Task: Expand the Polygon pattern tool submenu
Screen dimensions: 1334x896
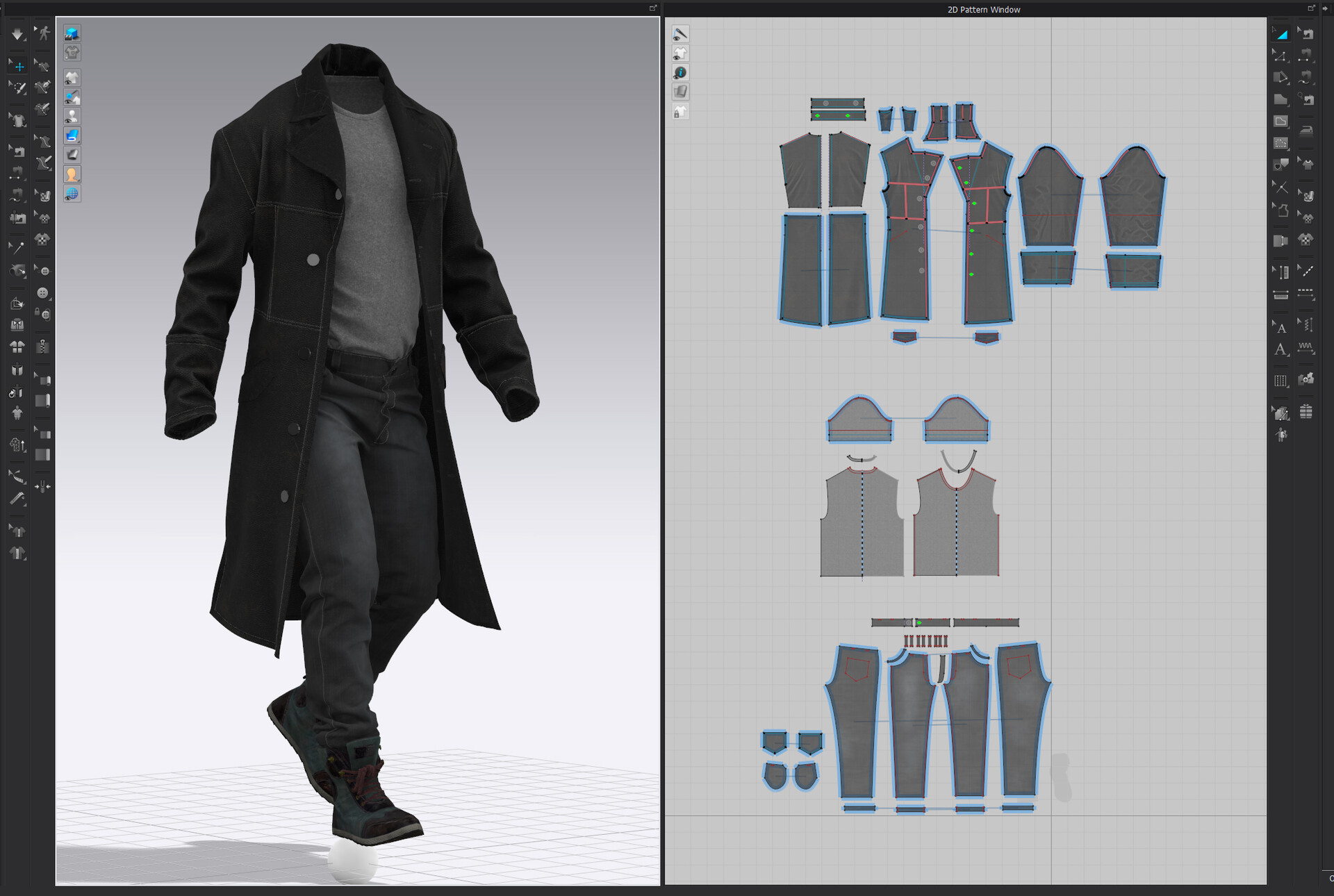Action: click(x=1281, y=78)
